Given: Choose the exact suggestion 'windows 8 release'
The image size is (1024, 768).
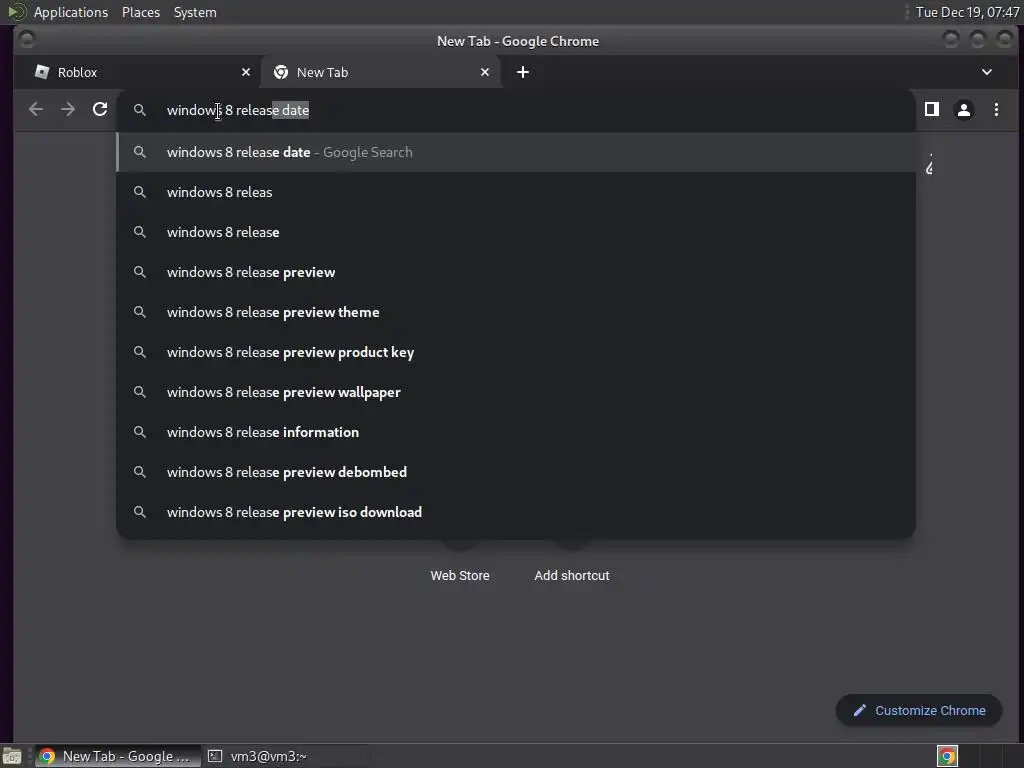Looking at the screenshot, I should click(x=516, y=232).
